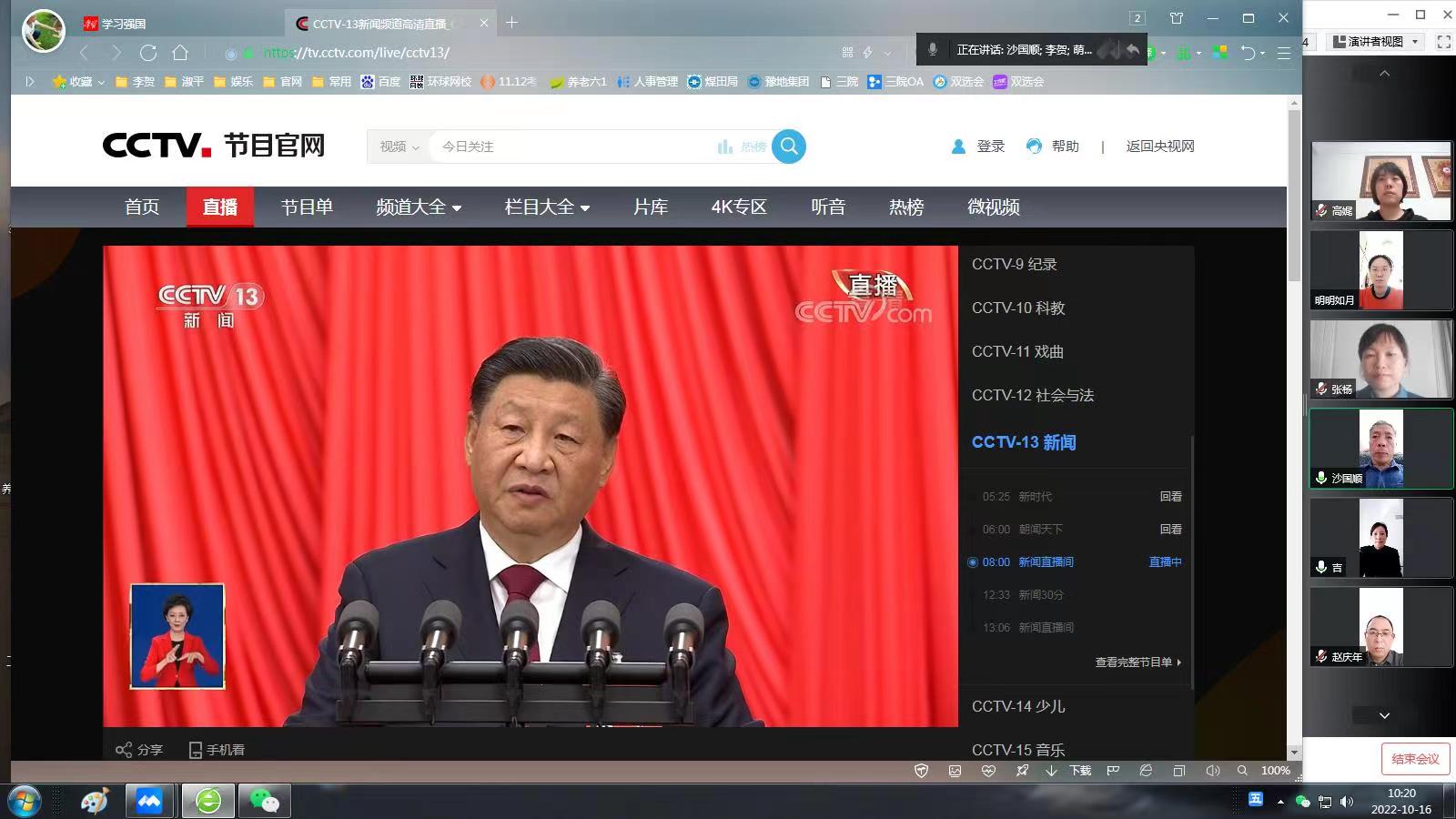The image size is (1456, 819).
Task: Open 帮助 help link
Action: click(x=1052, y=146)
